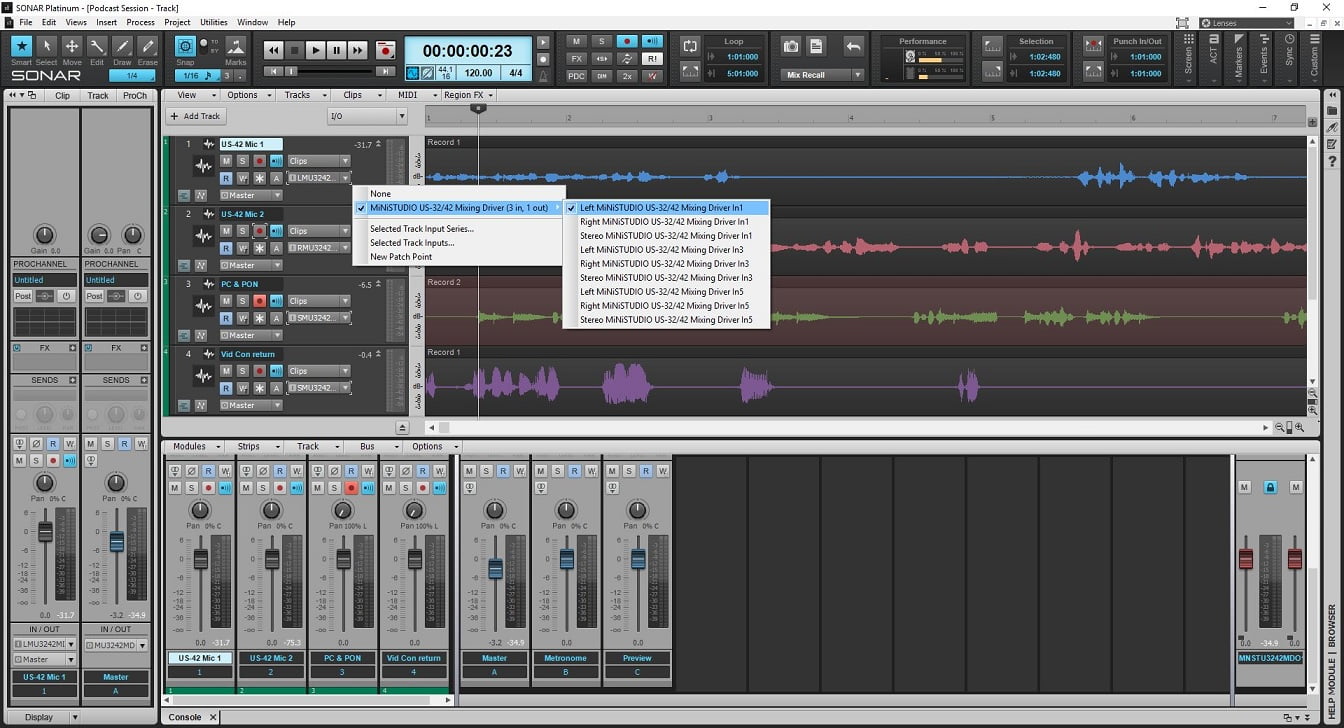1344x728 pixels.
Task: Click the global FX bypass button
Action: click(576, 59)
